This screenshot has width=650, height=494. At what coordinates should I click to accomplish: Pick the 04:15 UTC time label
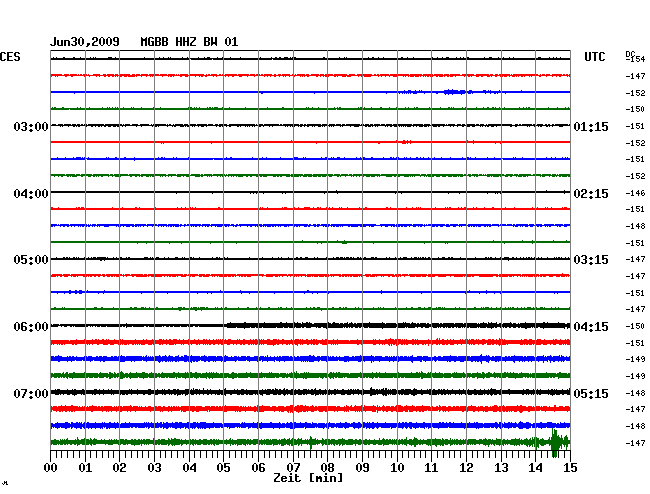[x=591, y=327]
